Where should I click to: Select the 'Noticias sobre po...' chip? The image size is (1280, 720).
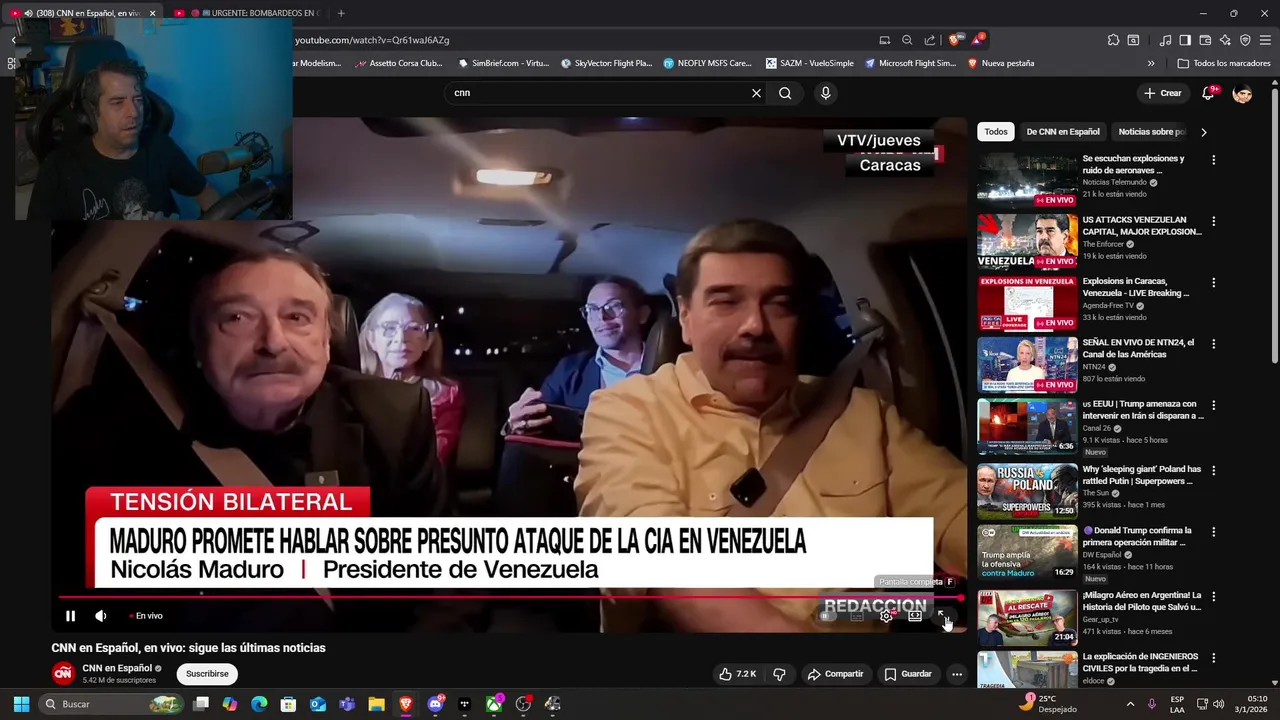click(1152, 132)
